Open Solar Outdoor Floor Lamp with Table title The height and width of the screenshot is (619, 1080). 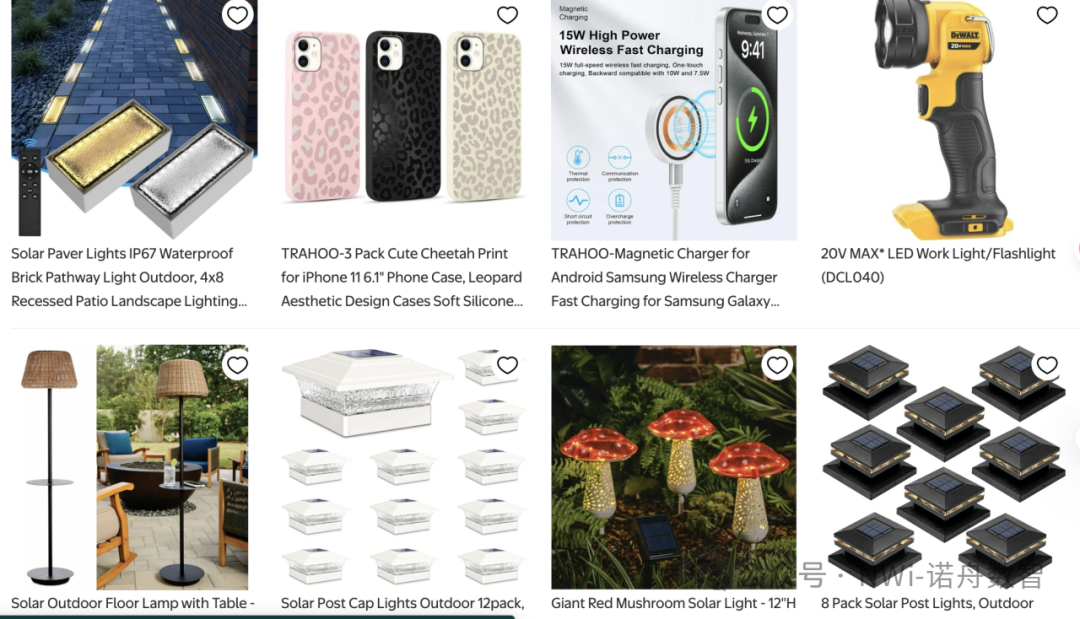tap(133, 603)
